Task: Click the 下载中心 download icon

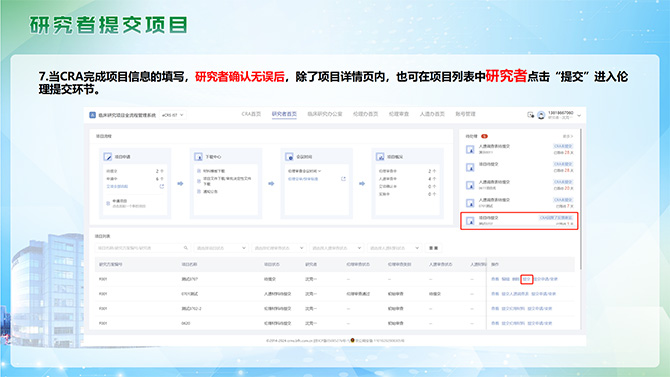Action: (198, 157)
